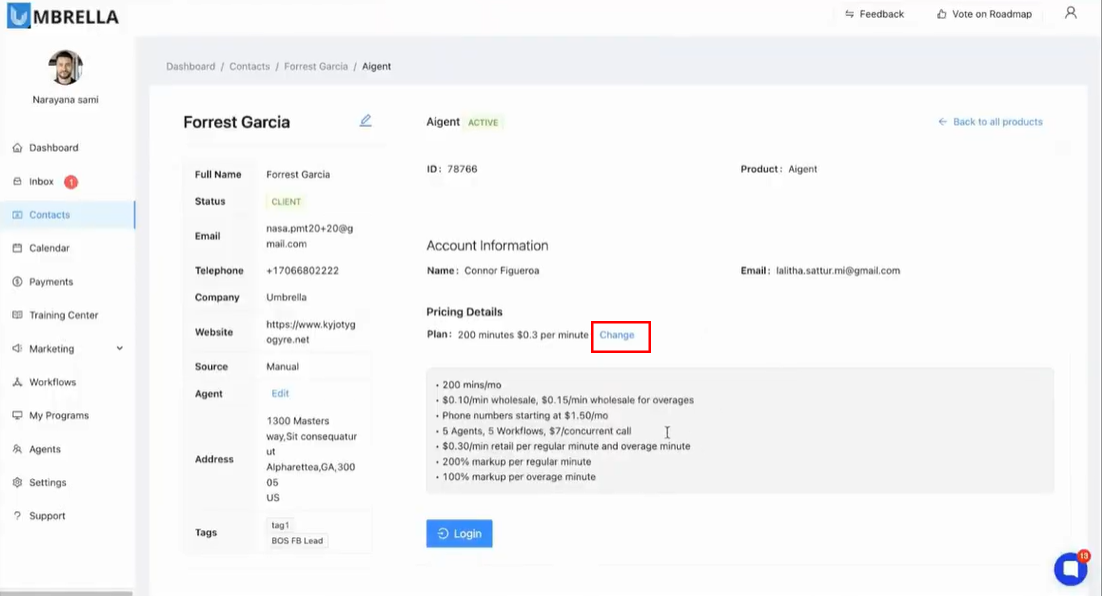Screen dimensions: 1102x596
Task: Click the Workflows icon in sidebar
Action: tap(18, 382)
